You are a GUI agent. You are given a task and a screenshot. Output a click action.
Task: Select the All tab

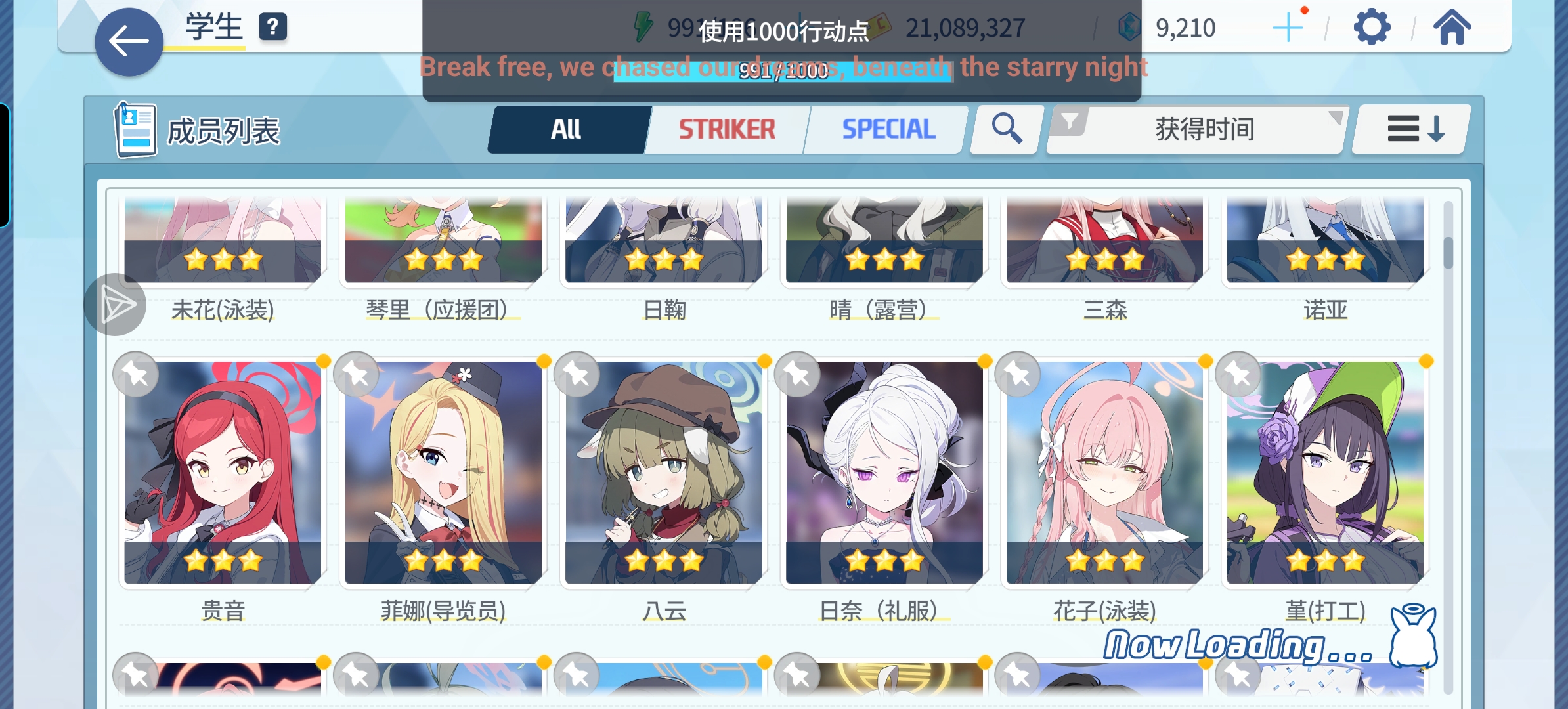pyautogui.click(x=567, y=129)
